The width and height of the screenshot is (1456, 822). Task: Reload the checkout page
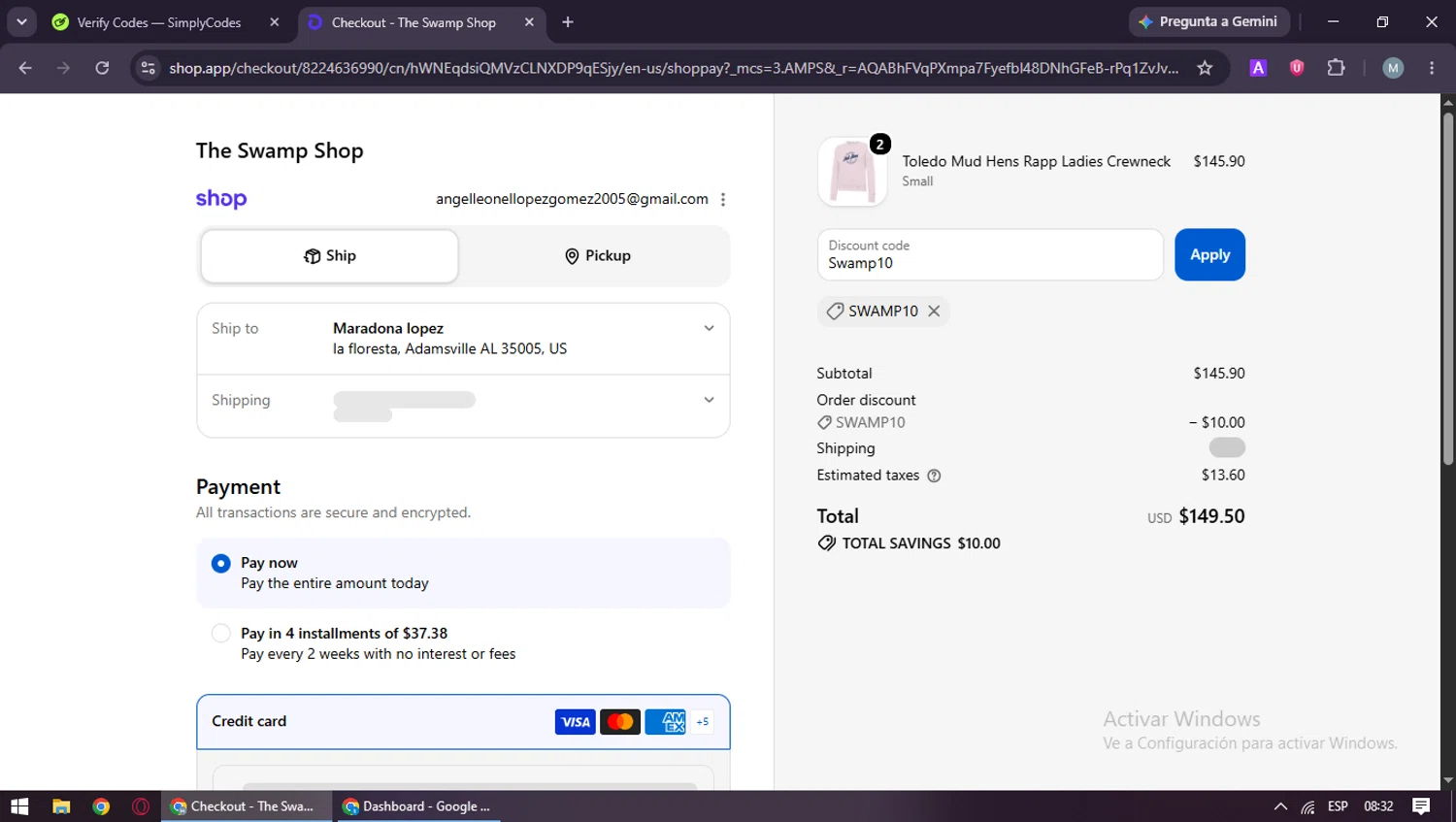point(102,68)
